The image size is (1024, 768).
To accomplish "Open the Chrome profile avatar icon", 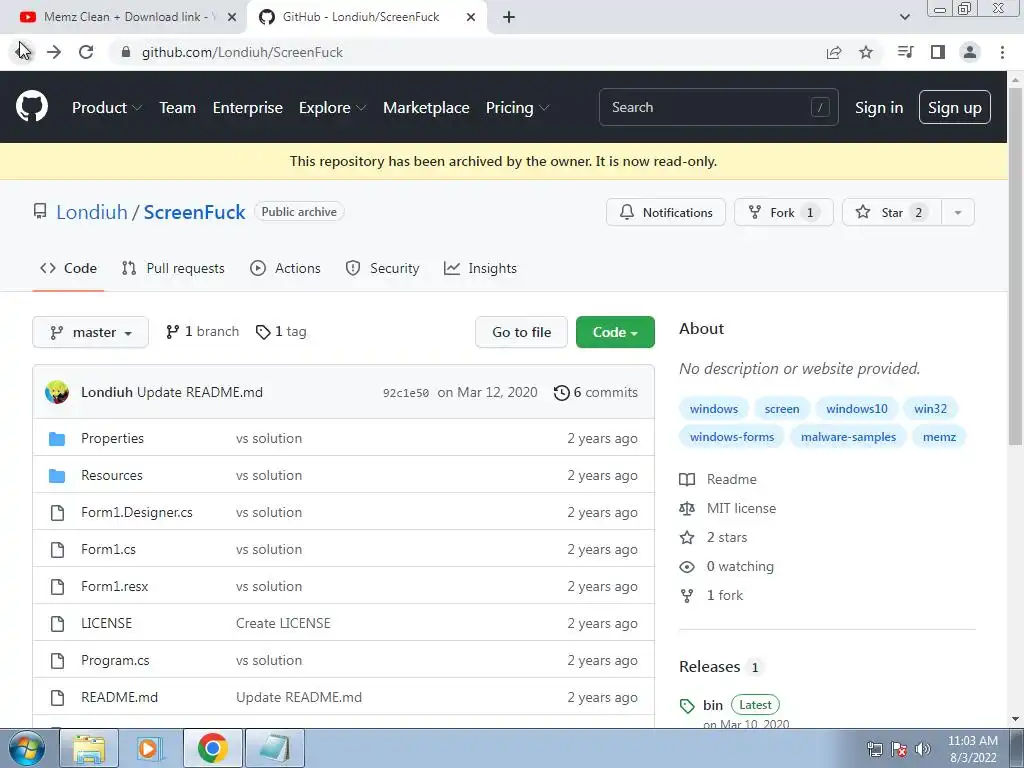I will pyautogui.click(x=970, y=52).
